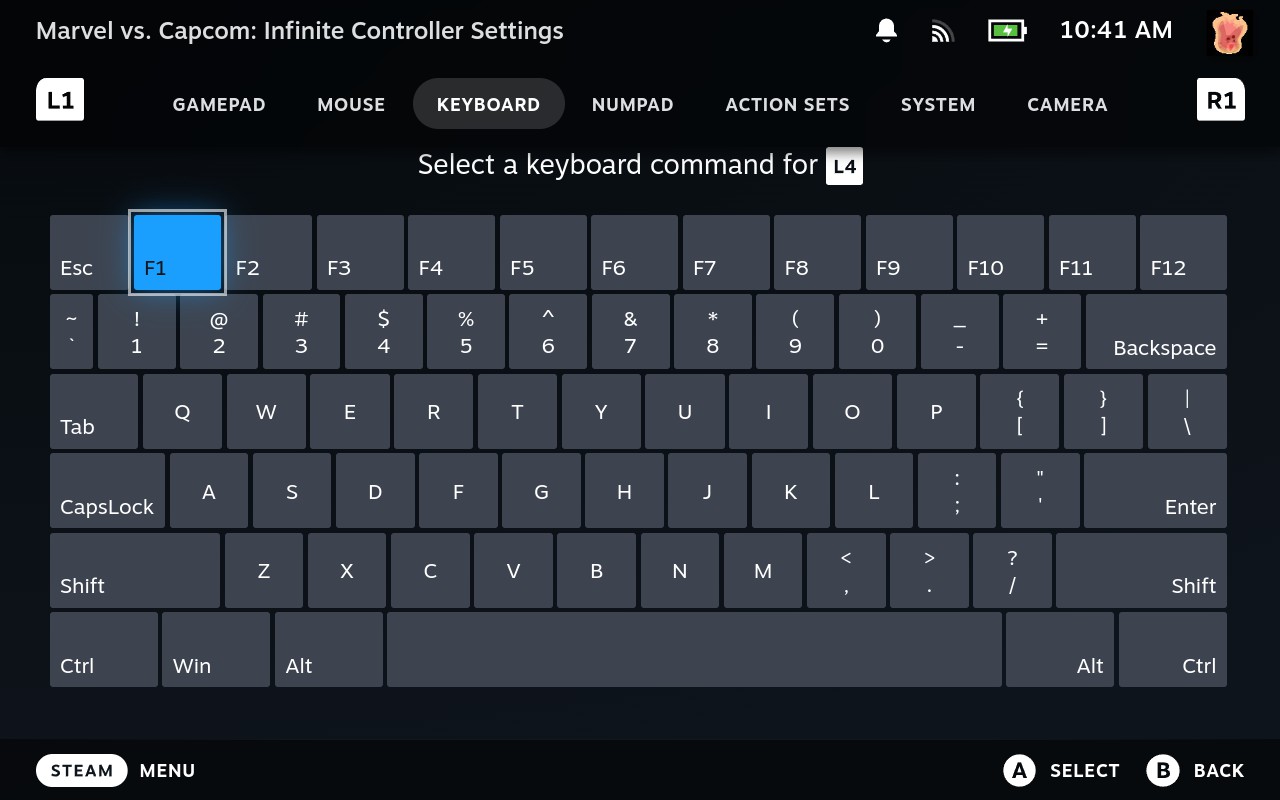Pick the L key
1280x800 pixels.
click(x=873, y=491)
